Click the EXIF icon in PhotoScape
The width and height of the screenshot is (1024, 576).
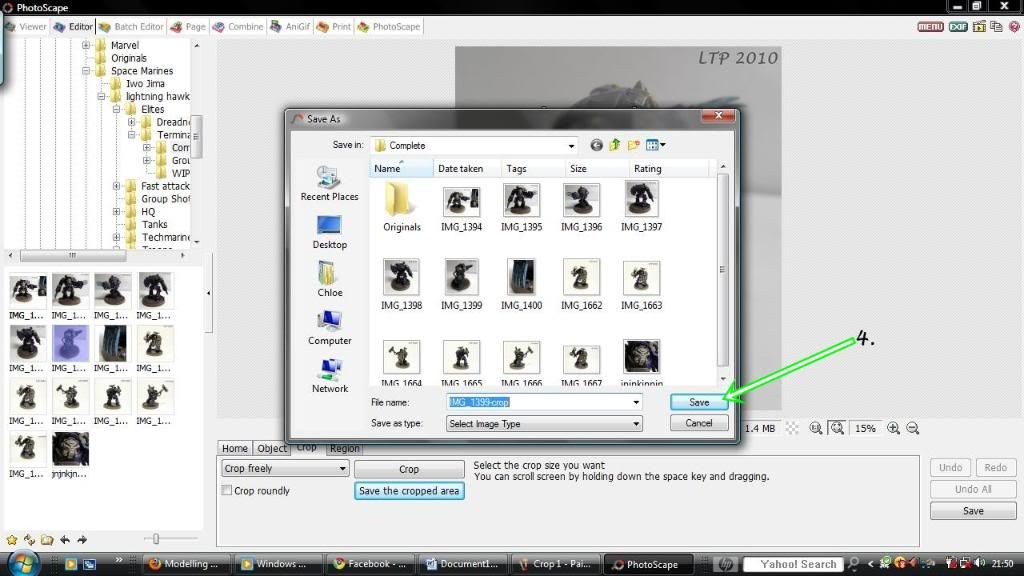958,27
